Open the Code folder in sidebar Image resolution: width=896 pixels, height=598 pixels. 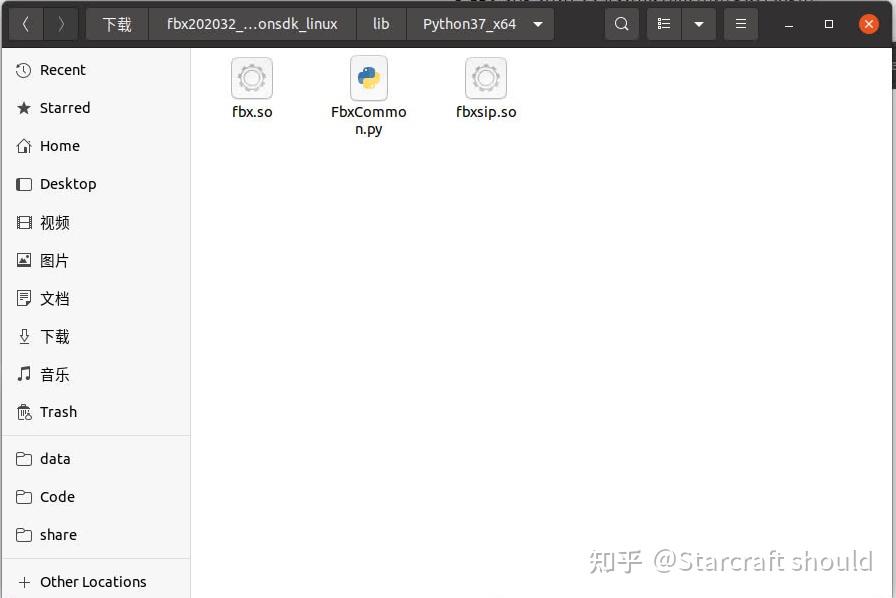click(x=59, y=497)
